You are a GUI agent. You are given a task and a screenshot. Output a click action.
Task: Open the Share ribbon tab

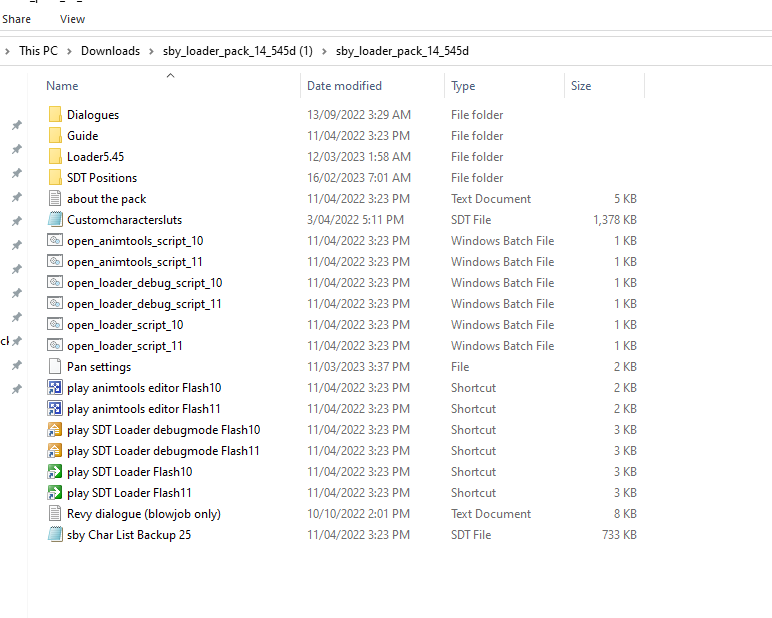[16, 19]
